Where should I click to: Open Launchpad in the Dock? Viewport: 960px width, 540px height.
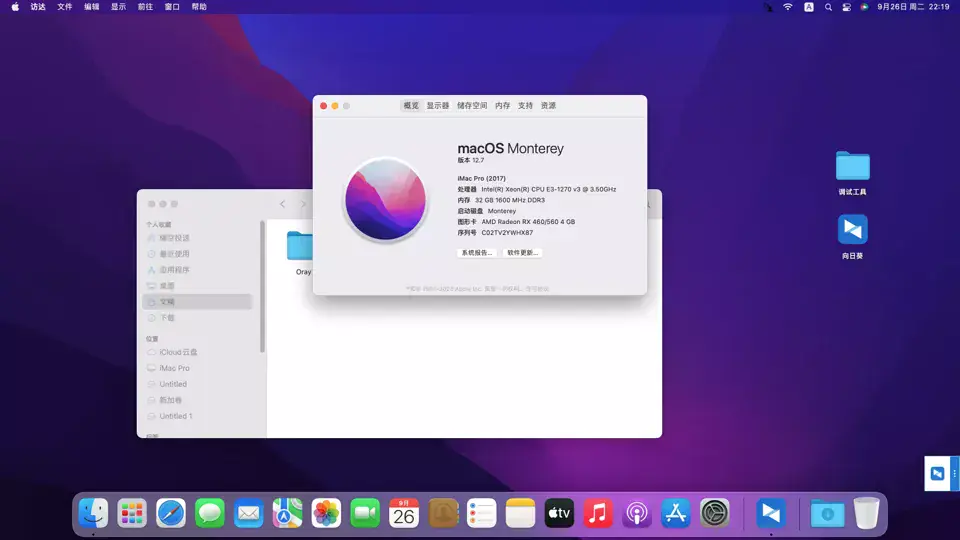pyautogui.click(x=132, y=513)
